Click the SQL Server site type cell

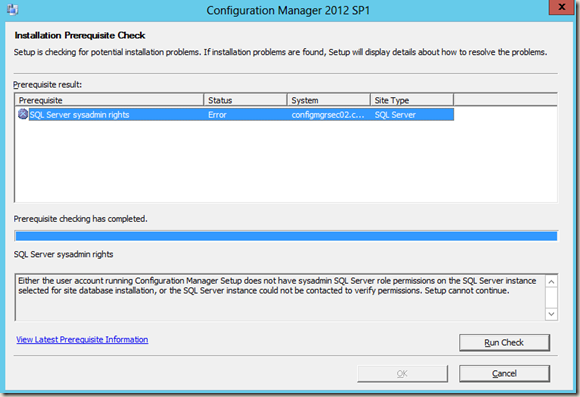395,115
